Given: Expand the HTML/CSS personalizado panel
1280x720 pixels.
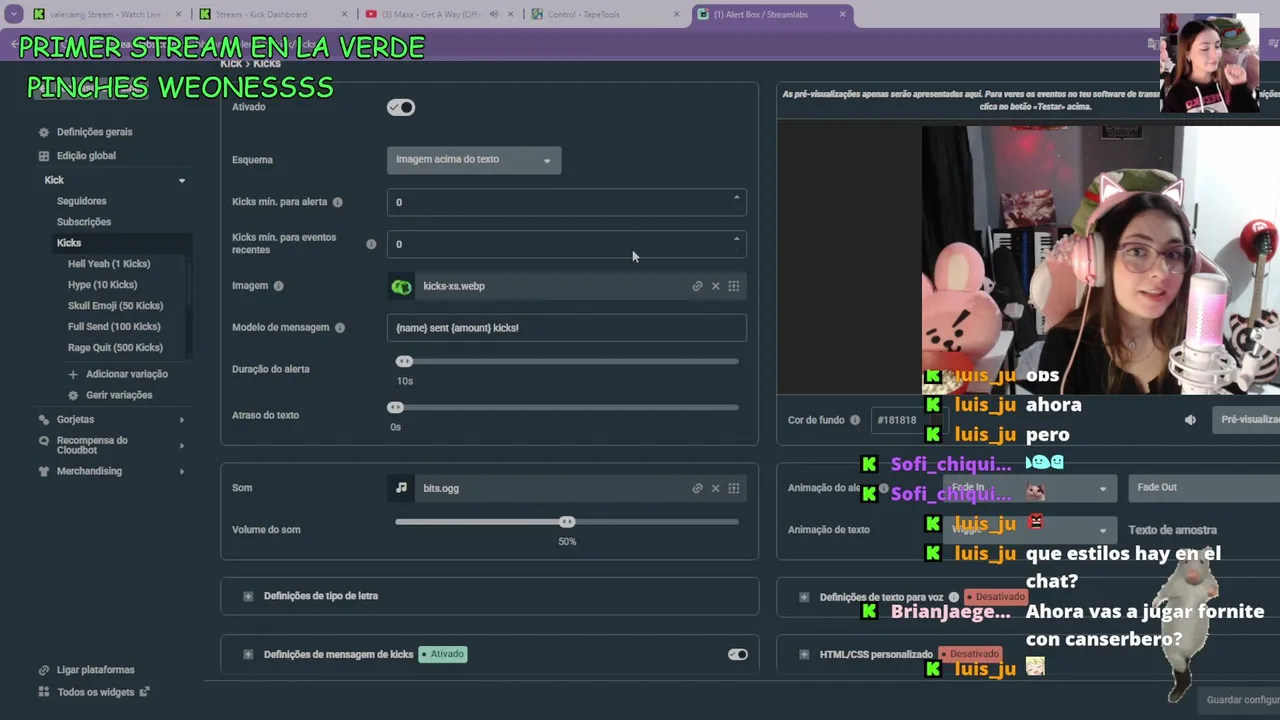Looking at the screenshot, I should [804, 654].
